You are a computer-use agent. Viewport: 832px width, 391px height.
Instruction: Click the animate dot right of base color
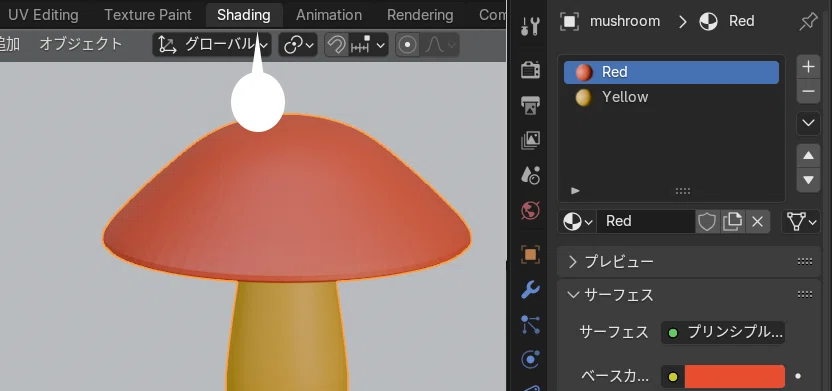pyautogui.click(x=798, y=377)
